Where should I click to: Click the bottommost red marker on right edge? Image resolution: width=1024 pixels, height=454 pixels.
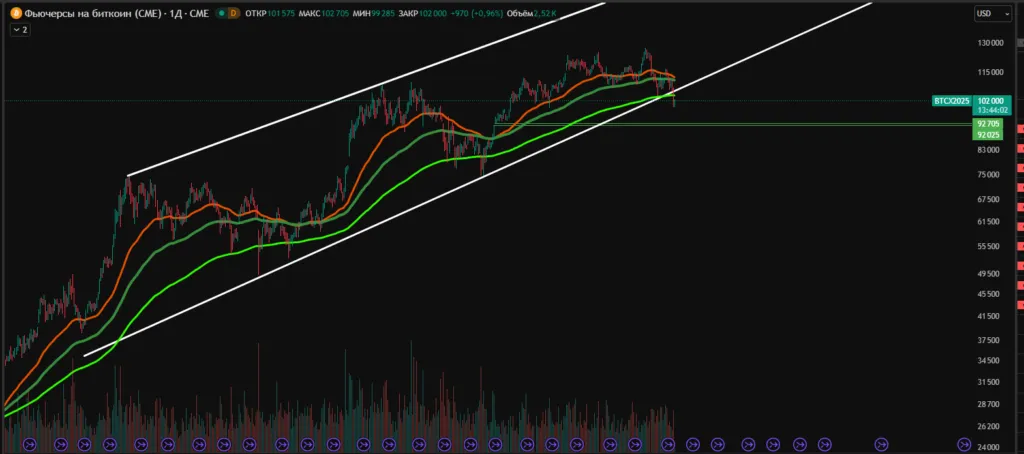(x=1020, y=304)
